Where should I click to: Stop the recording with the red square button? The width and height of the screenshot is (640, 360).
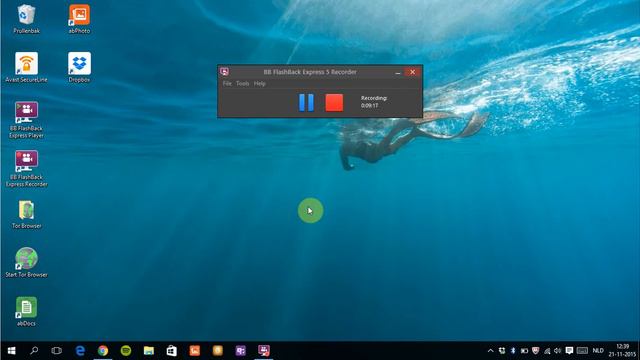pos(334,102)
